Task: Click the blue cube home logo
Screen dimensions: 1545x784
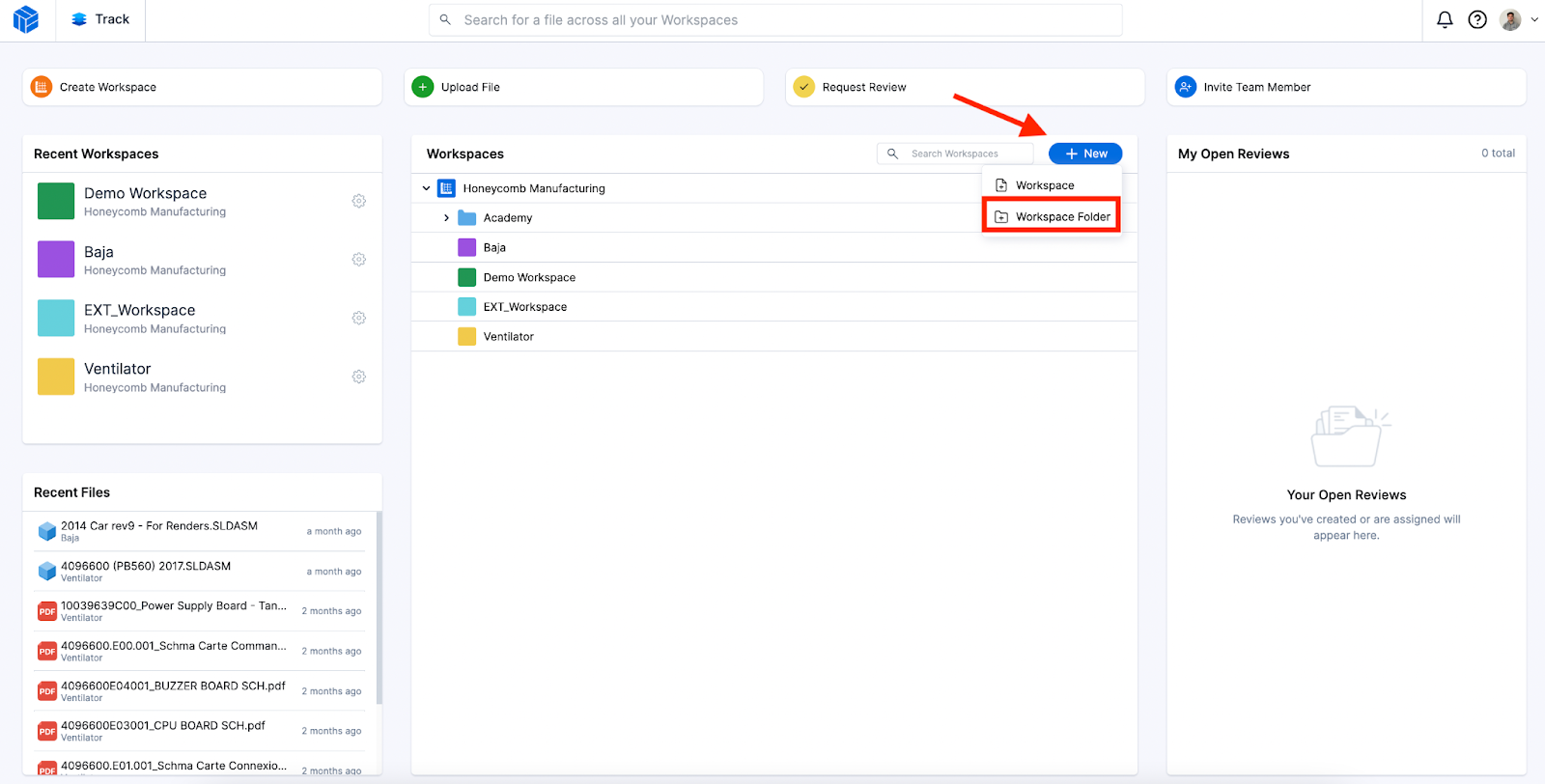Action: (26, 19)
